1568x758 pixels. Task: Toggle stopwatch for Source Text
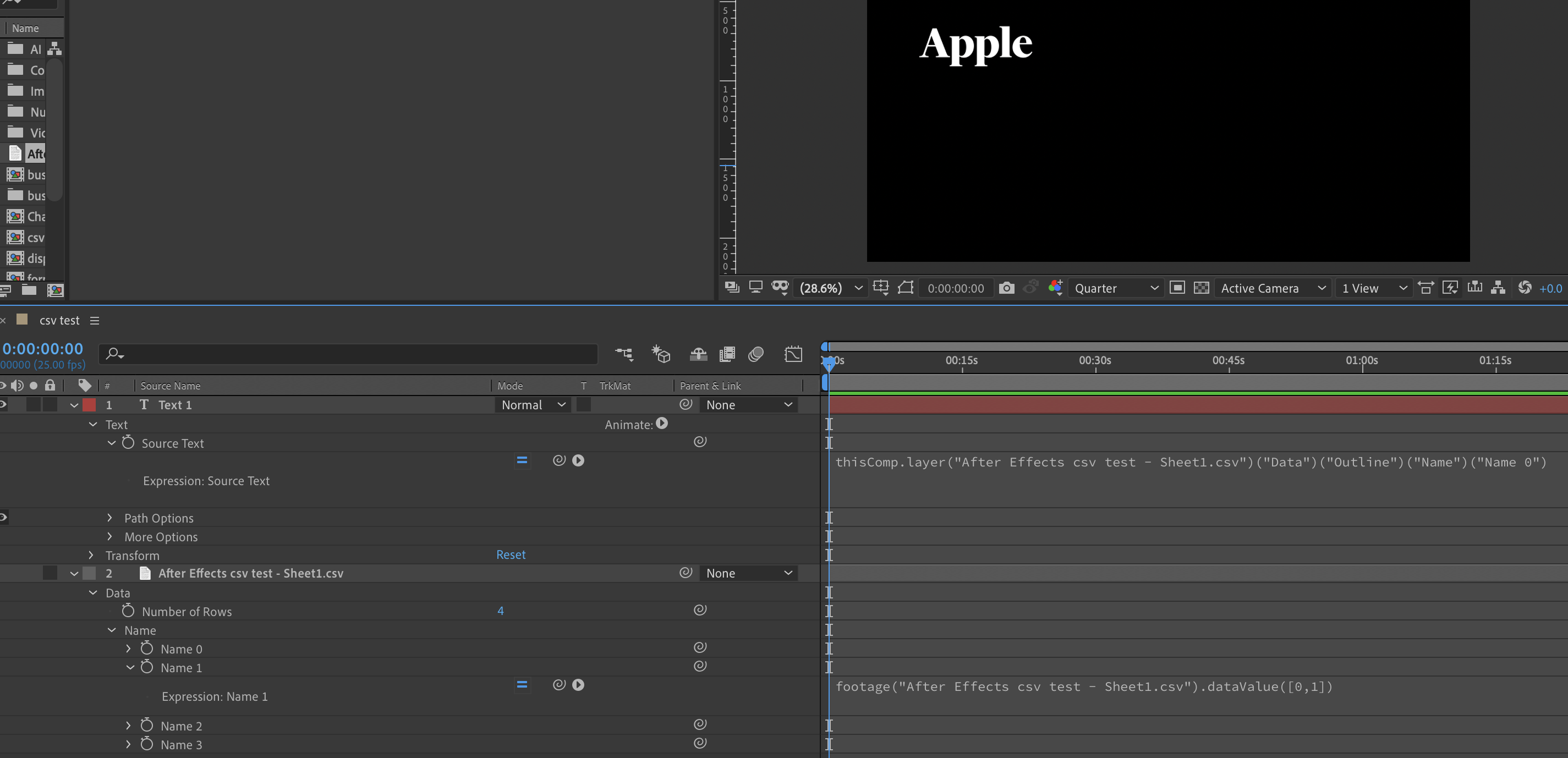[x=128, y=442]
